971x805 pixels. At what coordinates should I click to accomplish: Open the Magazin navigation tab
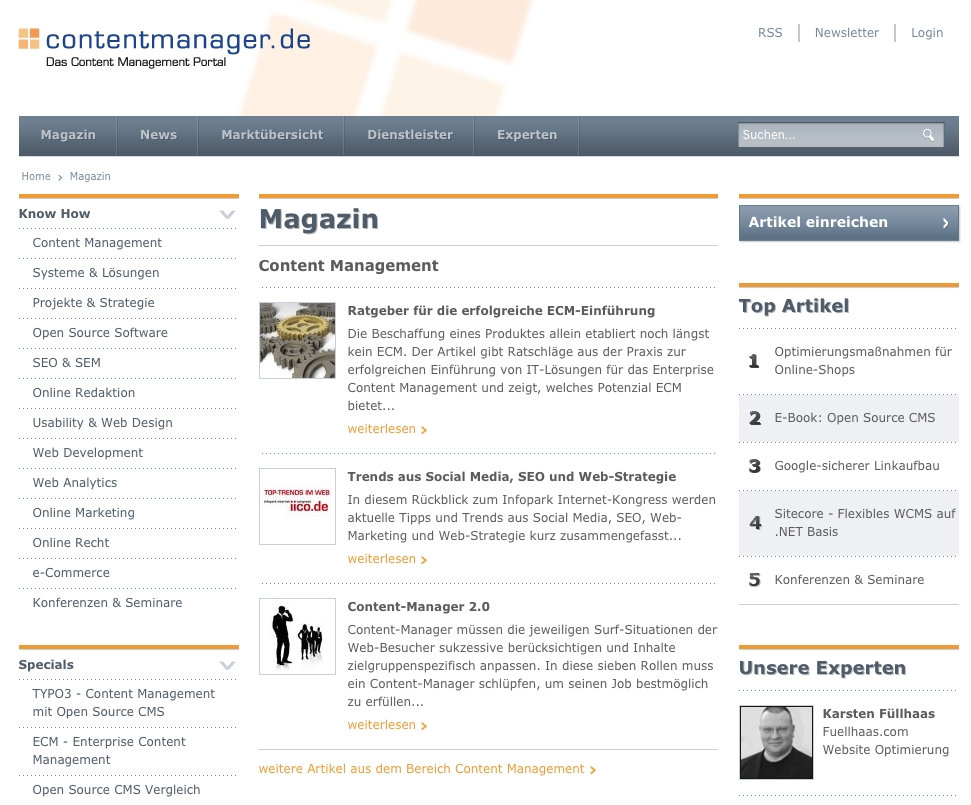click(68, 135)
